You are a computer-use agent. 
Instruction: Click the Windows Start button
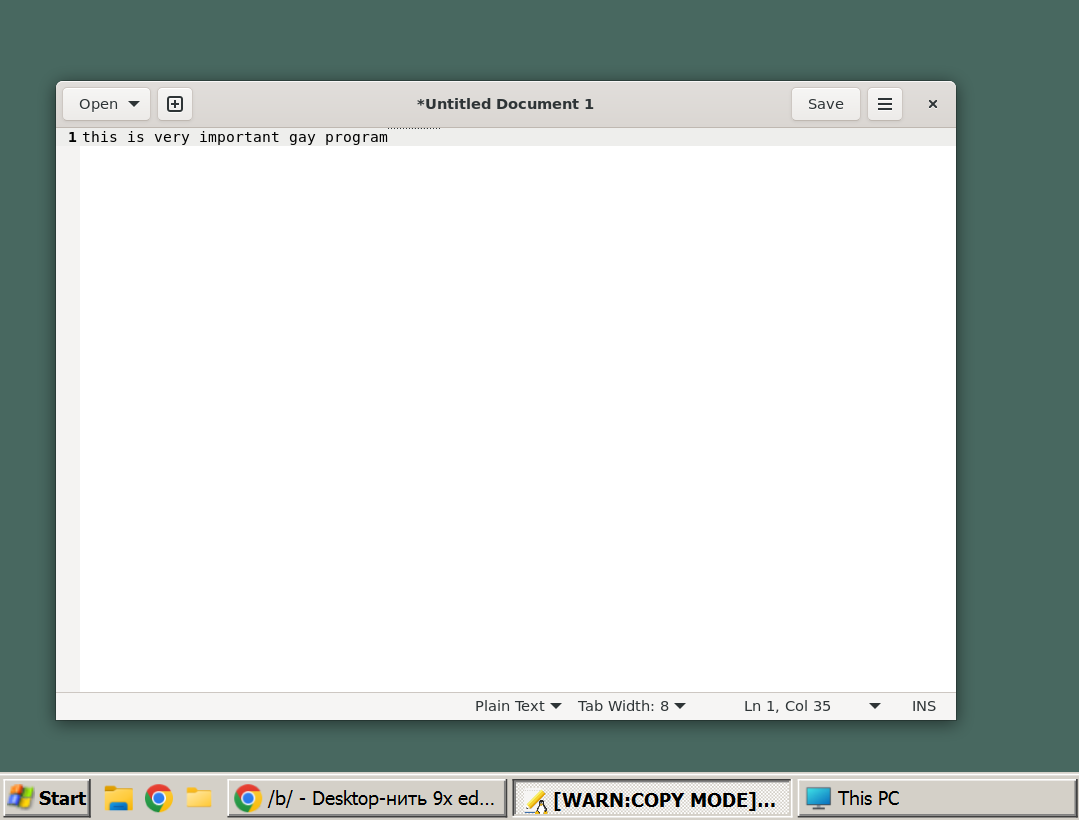(x=47, y=798)
